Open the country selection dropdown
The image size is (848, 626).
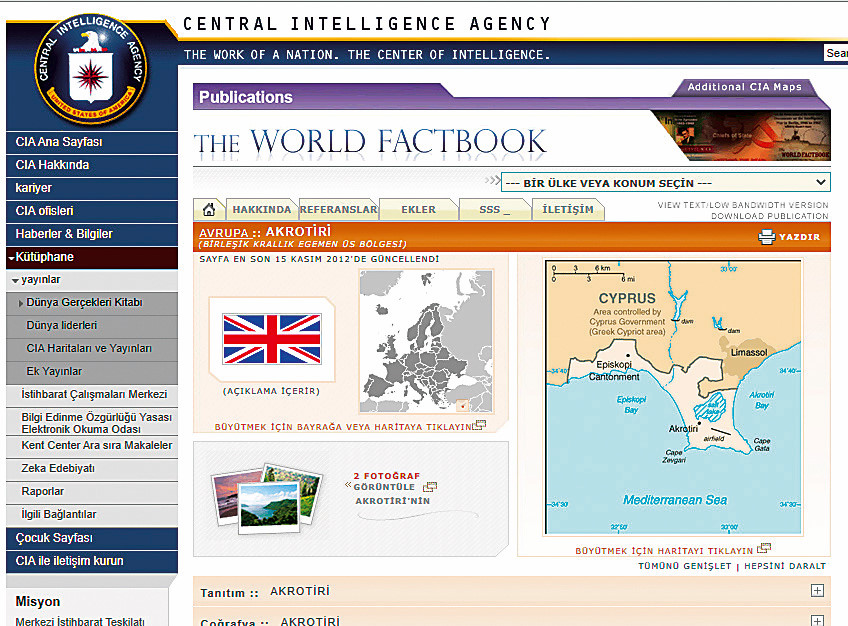pos(665,183)
